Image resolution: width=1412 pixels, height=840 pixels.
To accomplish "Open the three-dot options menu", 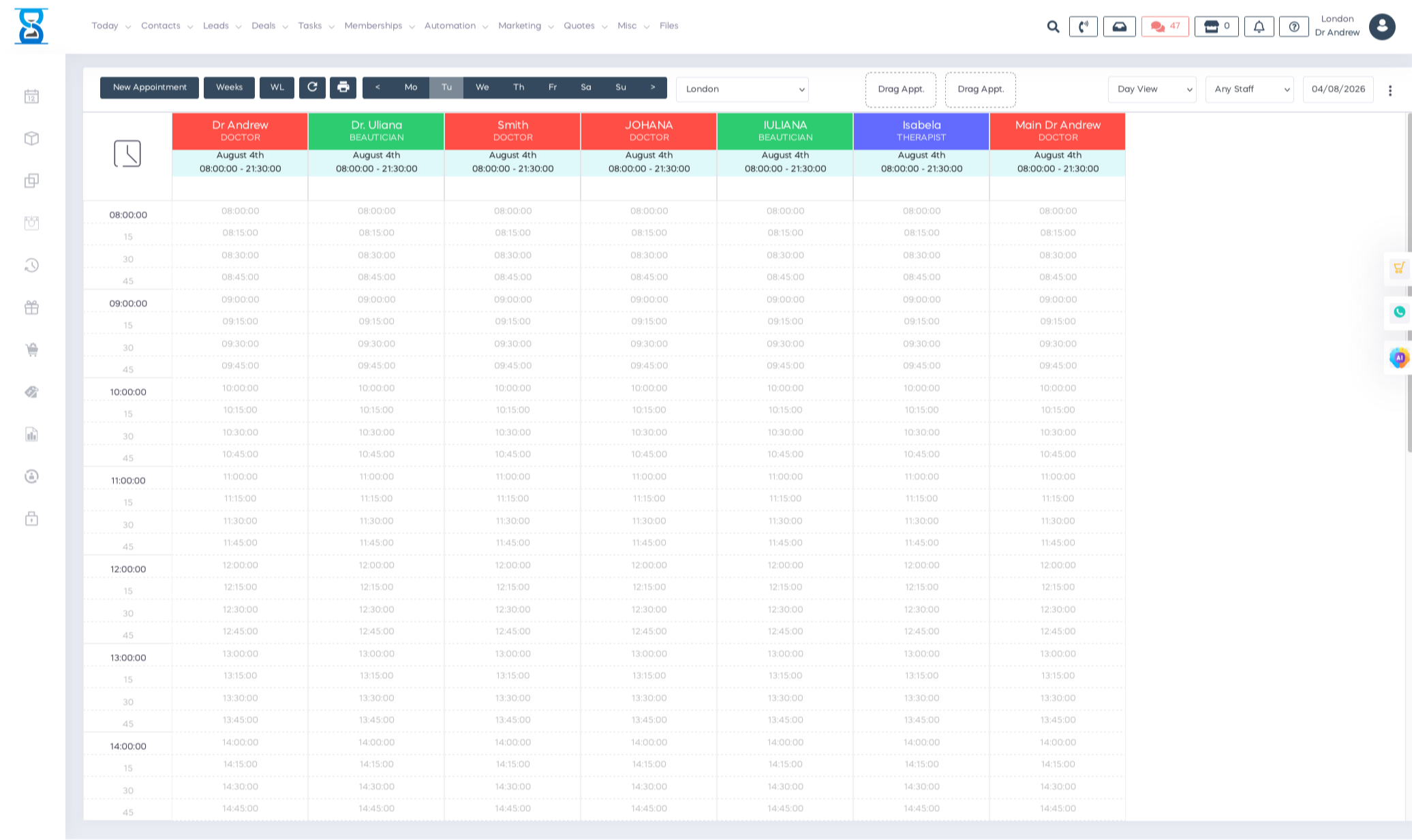I will pyautogui.click(x=1390, y=91).
